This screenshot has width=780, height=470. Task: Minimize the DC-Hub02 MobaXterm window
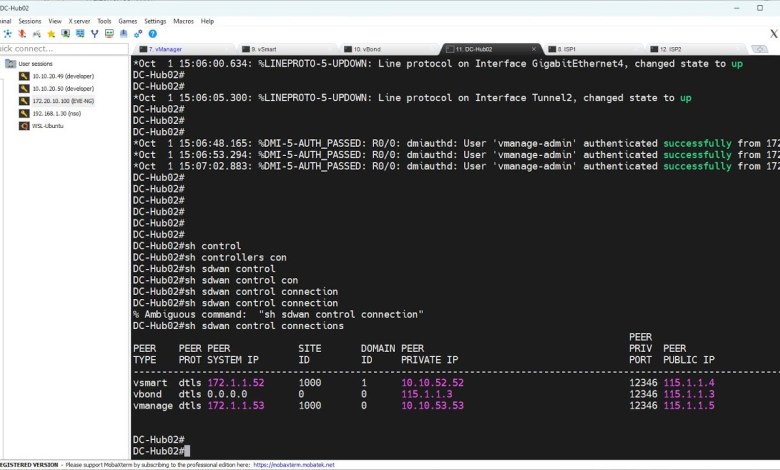[737, 8]
